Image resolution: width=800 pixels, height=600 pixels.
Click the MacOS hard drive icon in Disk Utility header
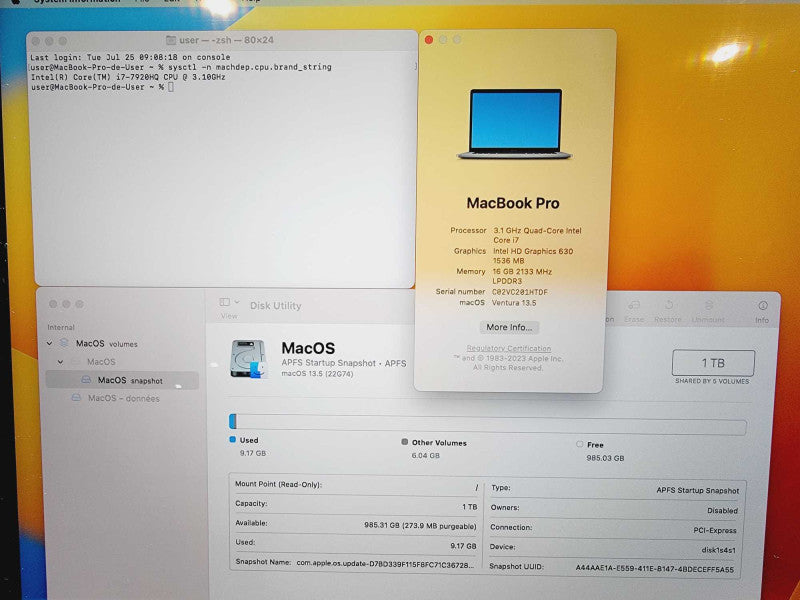[248, 359]
